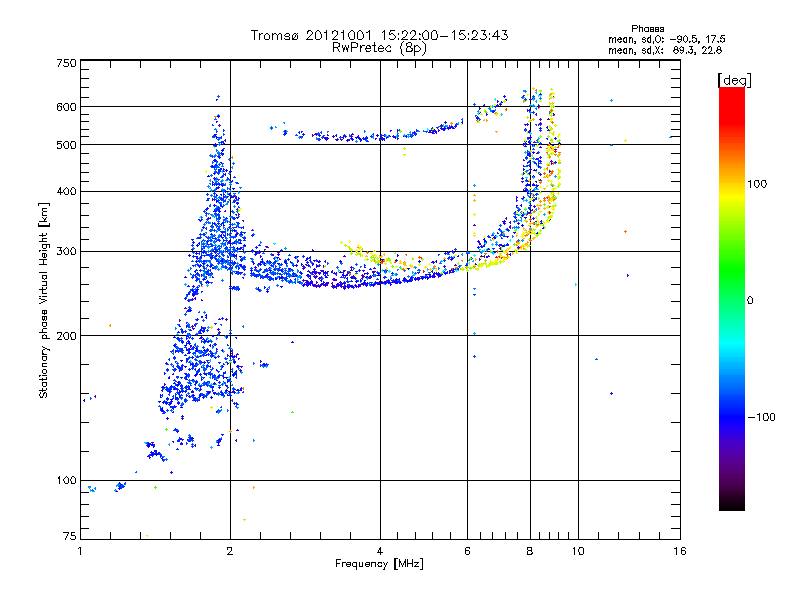Click the '10' x-axis tick label
Image resolution: width=800 pixels, height=600 pixels.
point(578,551)
